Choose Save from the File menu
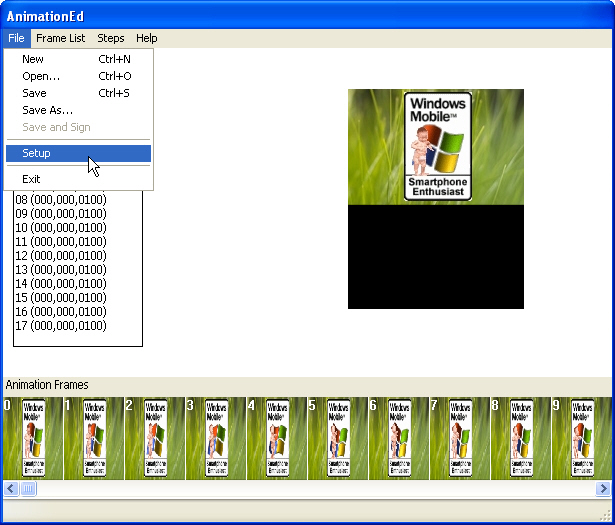This screenshot has height=525, width=615. pos(78,93)
